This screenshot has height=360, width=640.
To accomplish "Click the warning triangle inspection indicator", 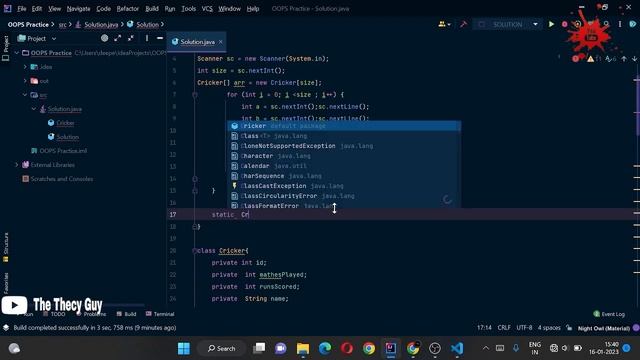I will point(591,59).
